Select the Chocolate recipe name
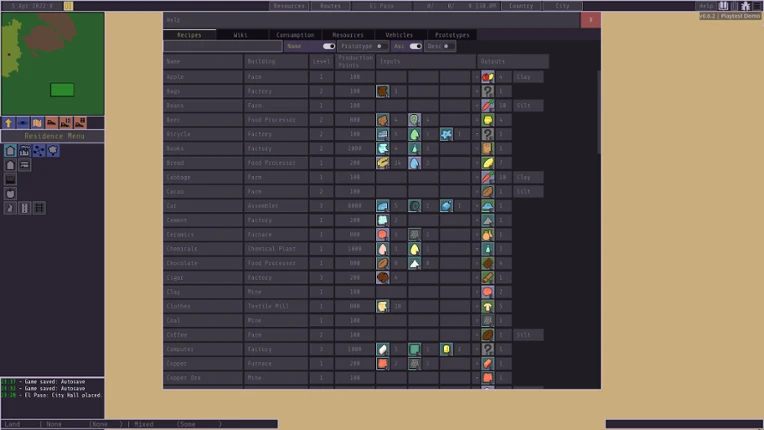This screenshot has width=764, height=430. (x=182, y=263)
